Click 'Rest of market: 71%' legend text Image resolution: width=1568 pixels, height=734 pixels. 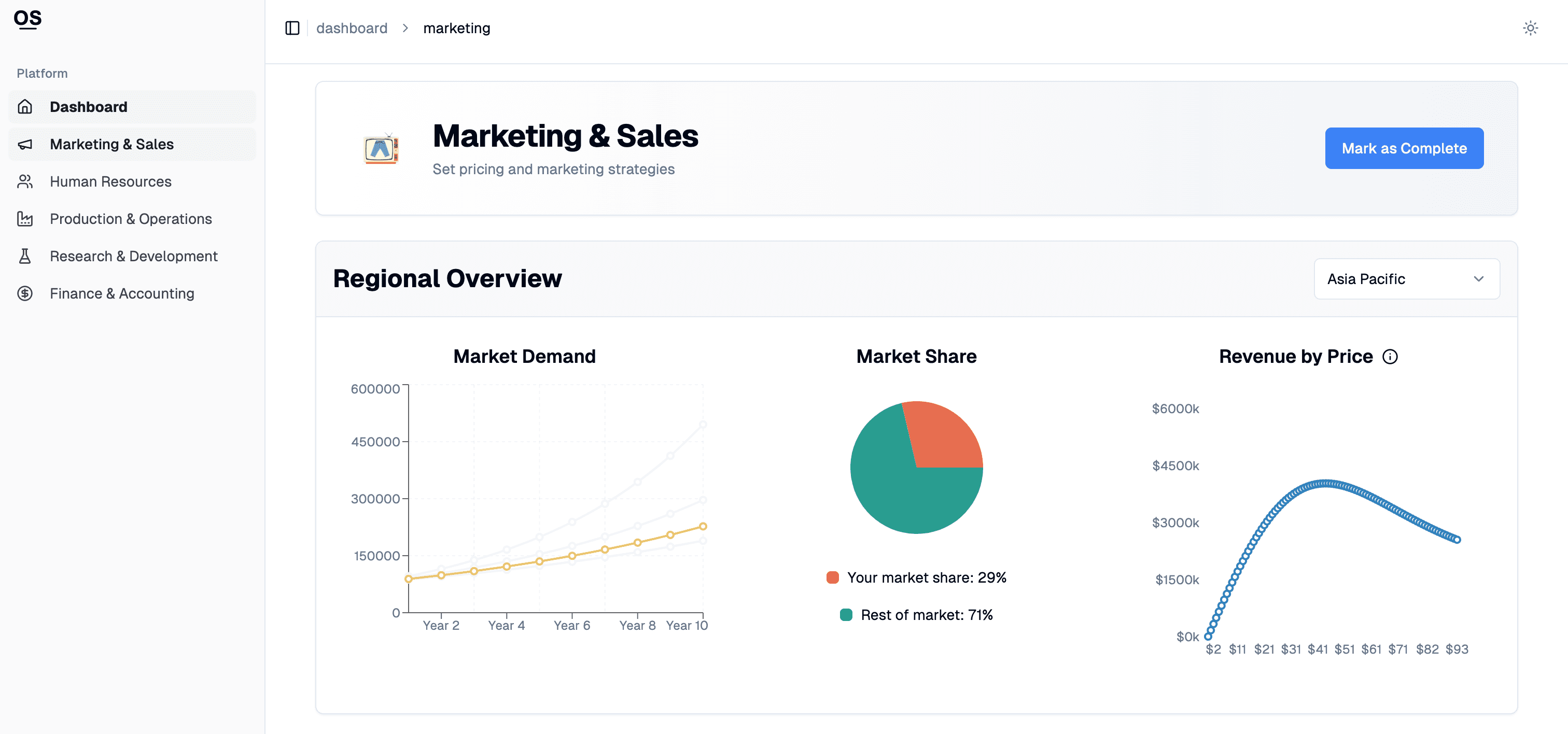[927, 615]
